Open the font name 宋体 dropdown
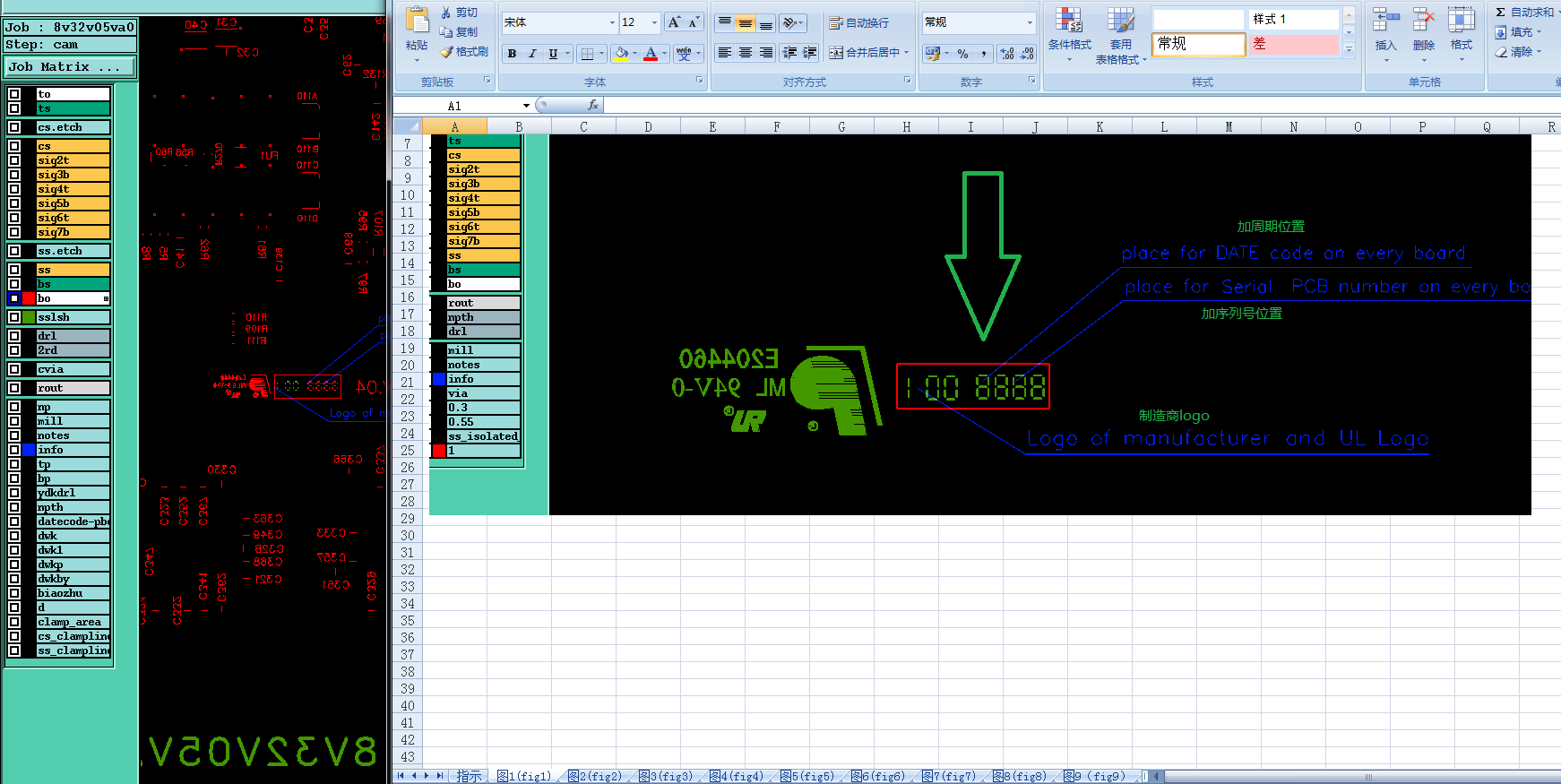This screenshot has height=784, width=1561. point(613,22)
